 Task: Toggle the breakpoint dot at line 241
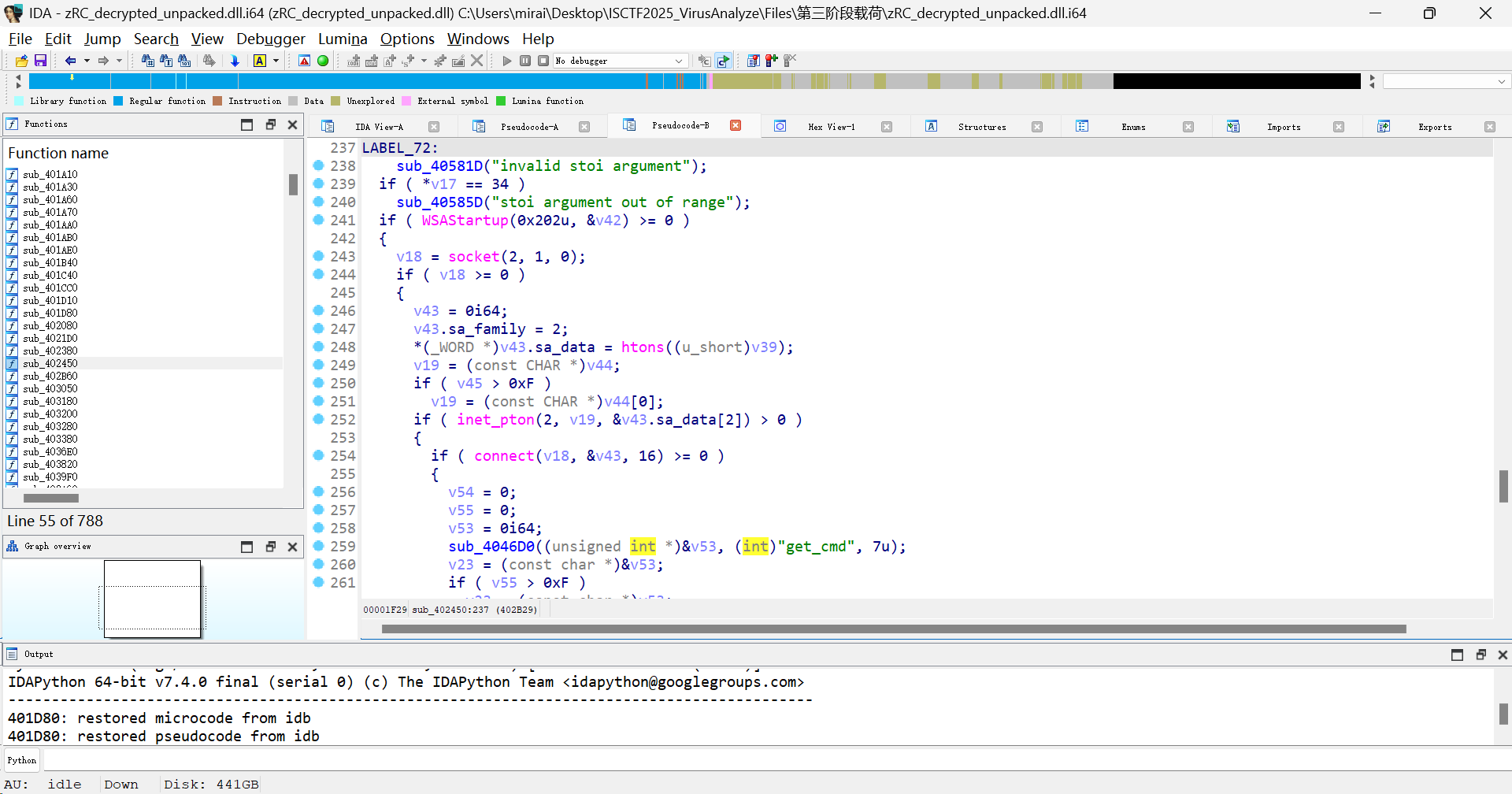(x=319, y=220)
